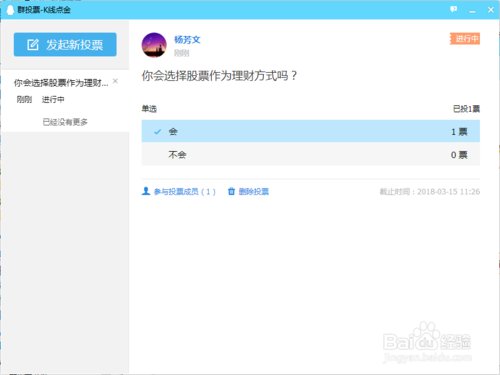
Task: Click the 发起新投票 button
Action: click(65, 44)
